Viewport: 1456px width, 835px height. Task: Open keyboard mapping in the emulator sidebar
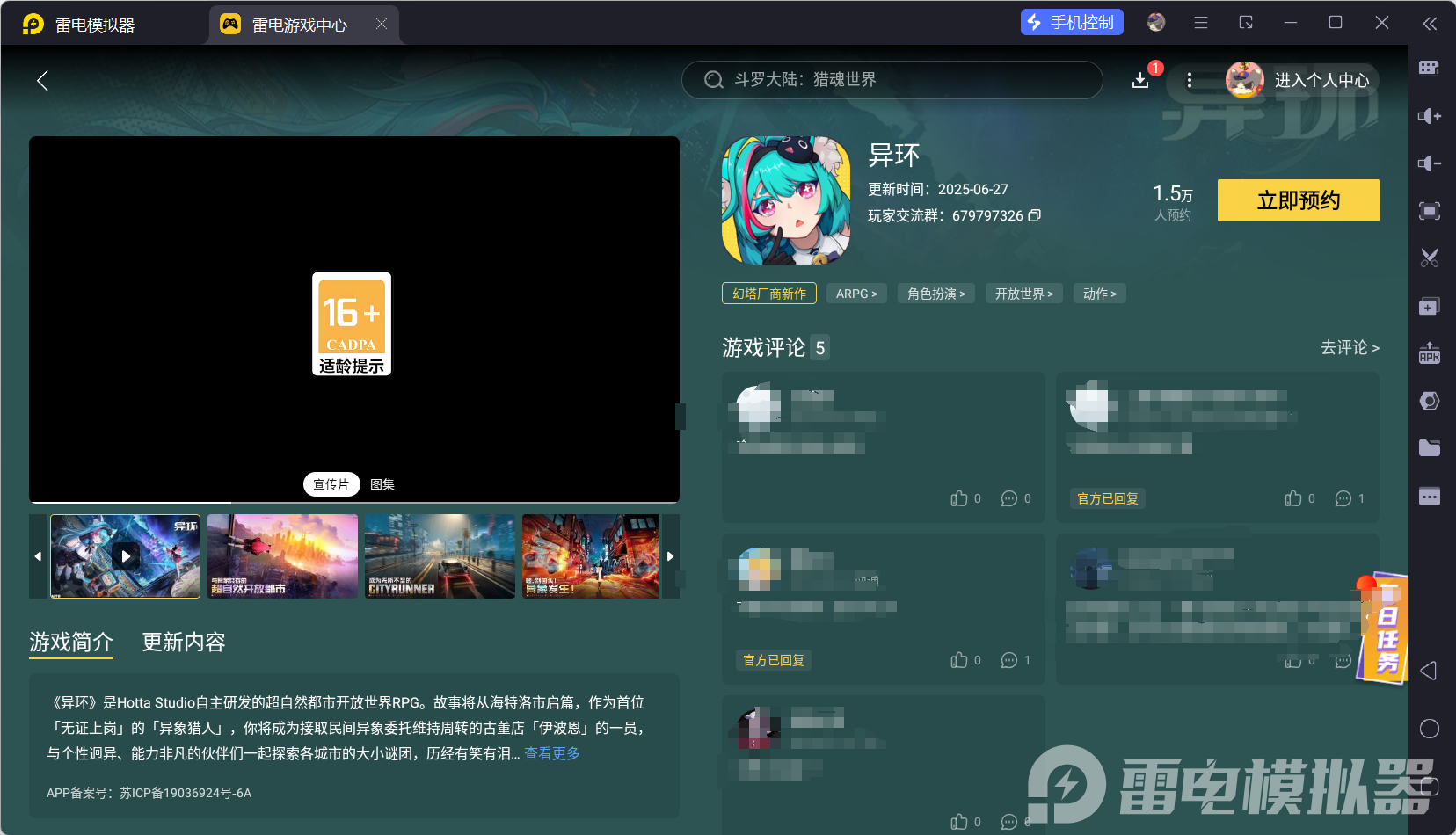click(x=1430, y=69)
